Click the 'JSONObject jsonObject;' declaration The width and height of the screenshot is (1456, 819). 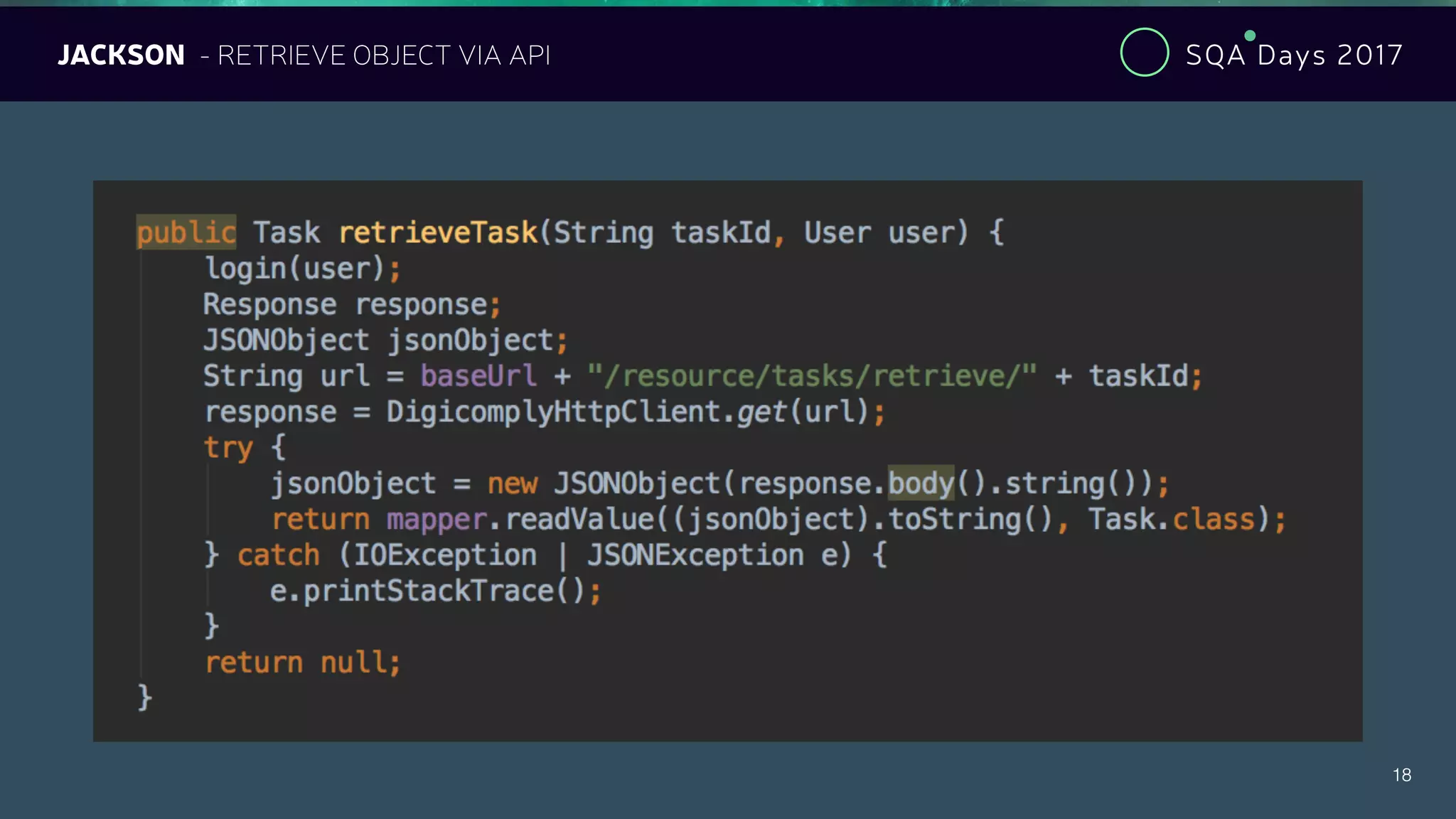click(x=386, y=341)
